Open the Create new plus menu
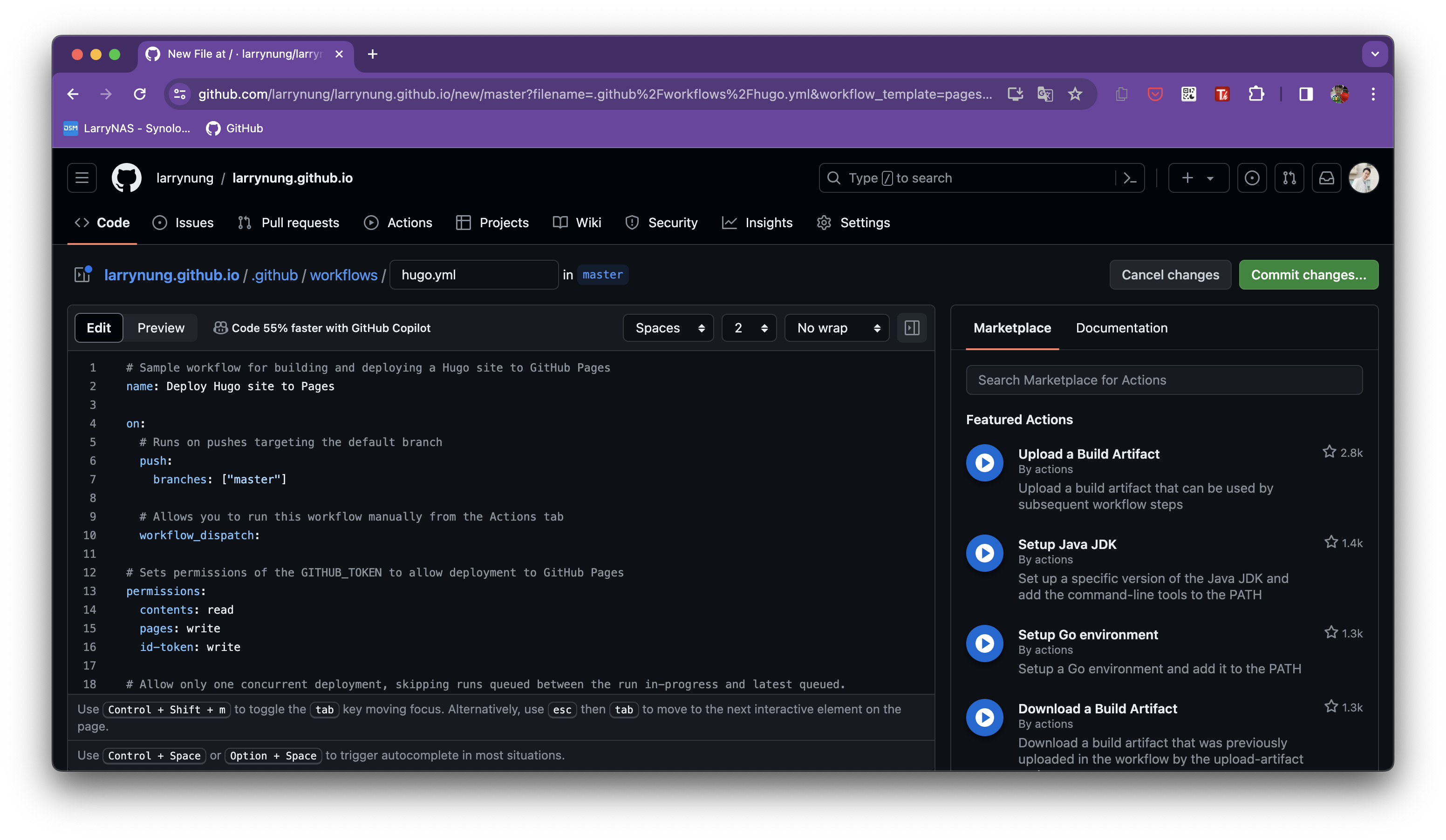The height and width of the screenshot is (840, 1446). coord(1198,178)
